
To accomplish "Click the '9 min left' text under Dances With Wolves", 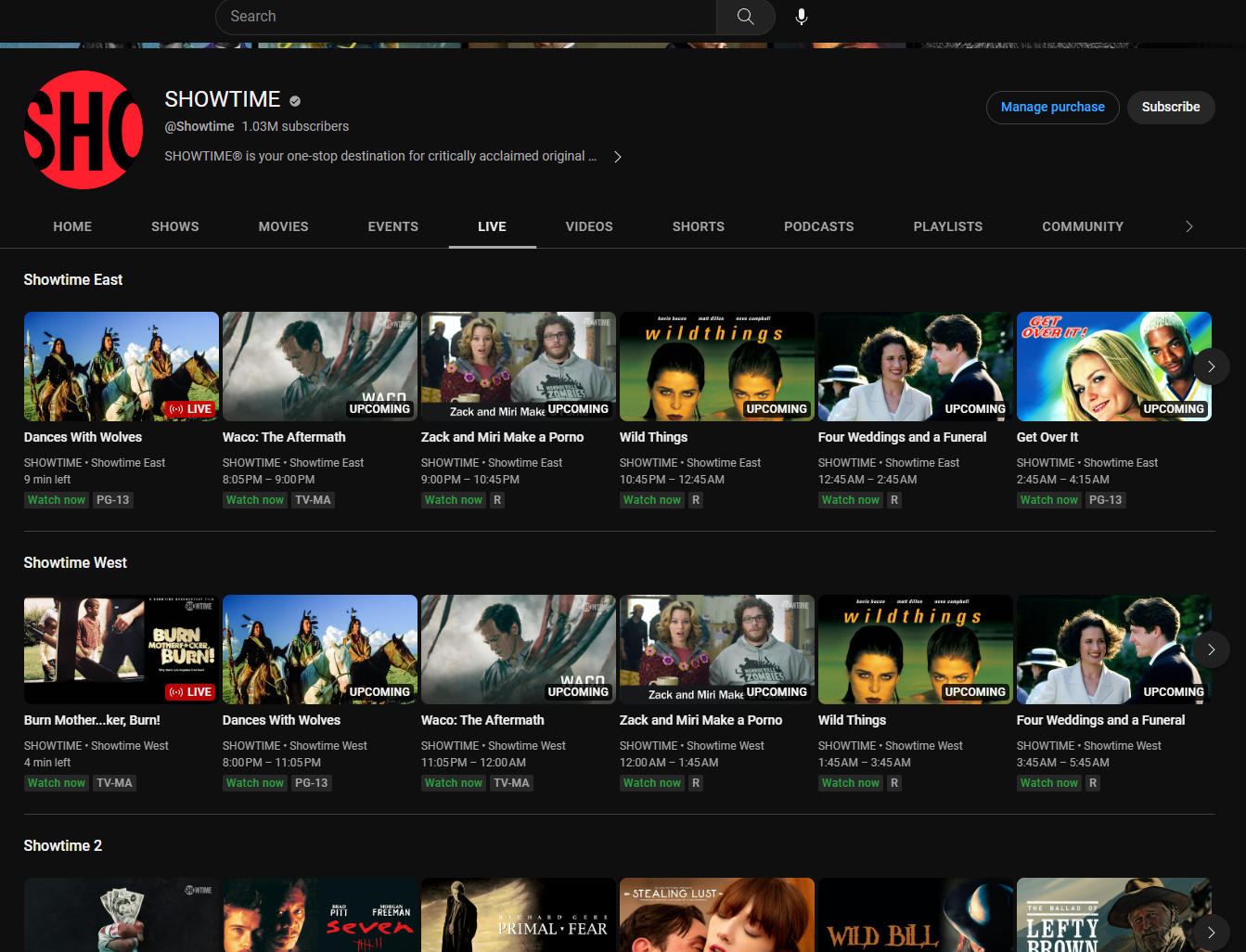I will tap(47, 480).
